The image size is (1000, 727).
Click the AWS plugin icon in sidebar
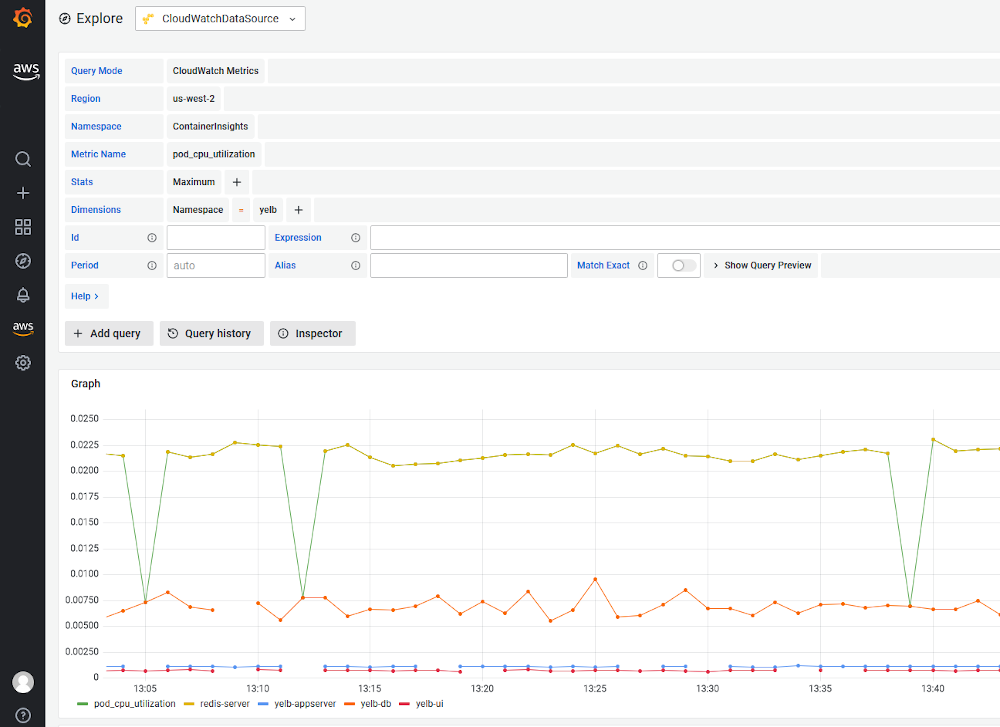[x=22, y=328]
